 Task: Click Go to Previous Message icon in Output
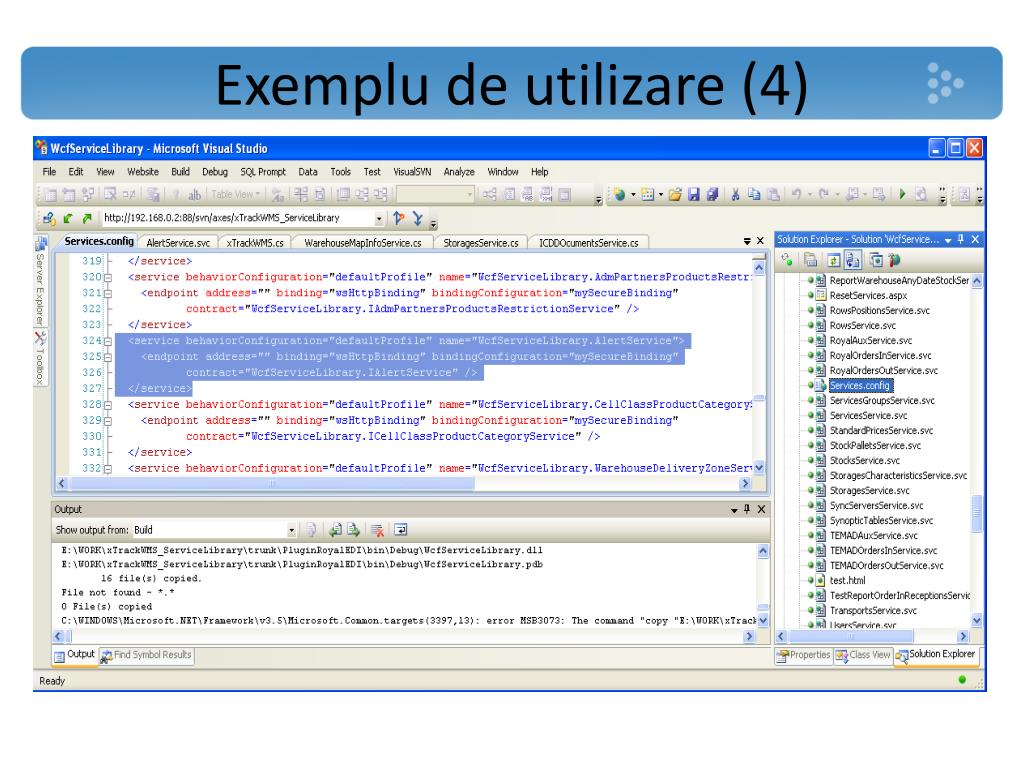[x=335, y=530]
